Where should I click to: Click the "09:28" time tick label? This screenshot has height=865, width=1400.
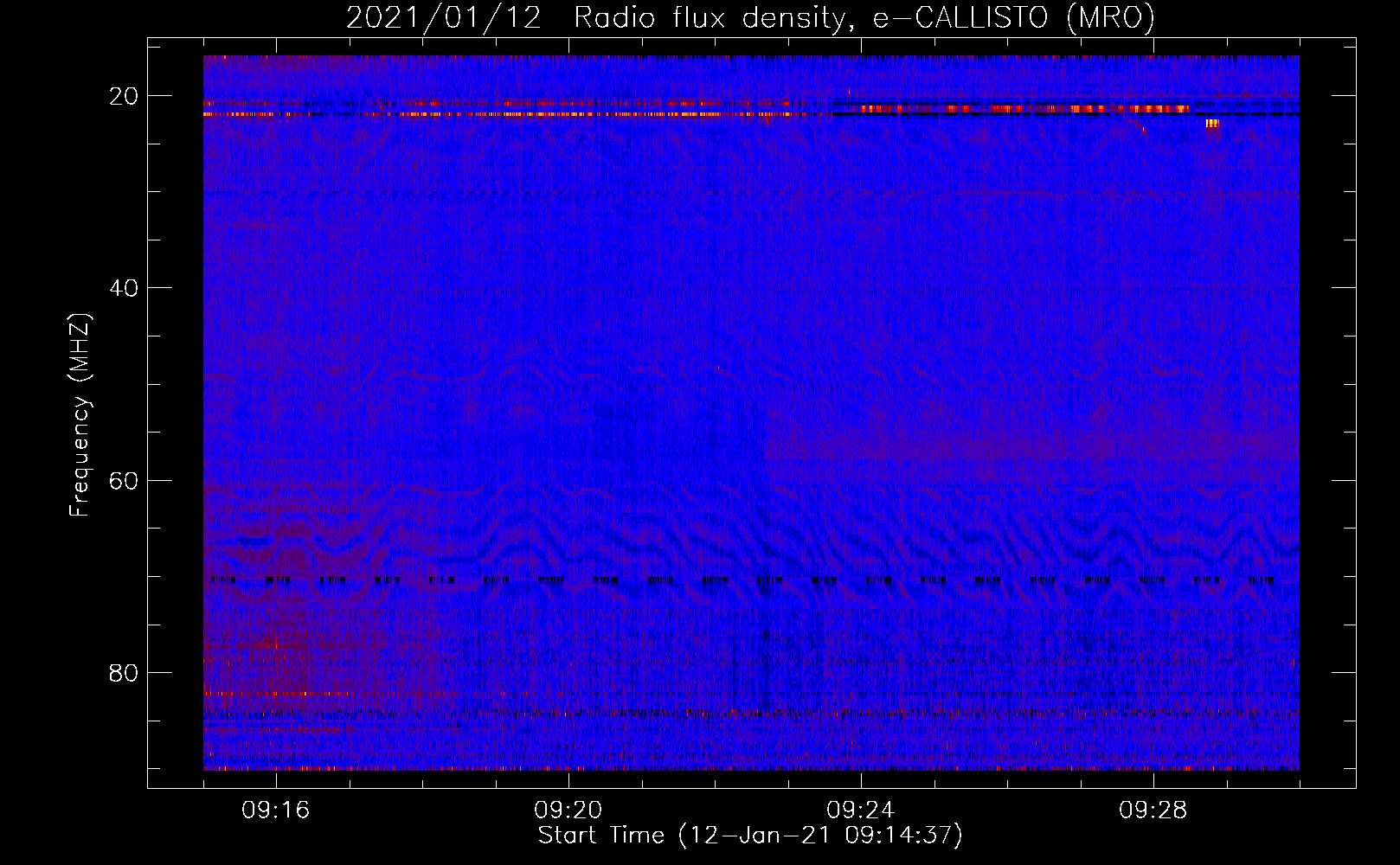pyautogui.click(x=1153, y=811)
